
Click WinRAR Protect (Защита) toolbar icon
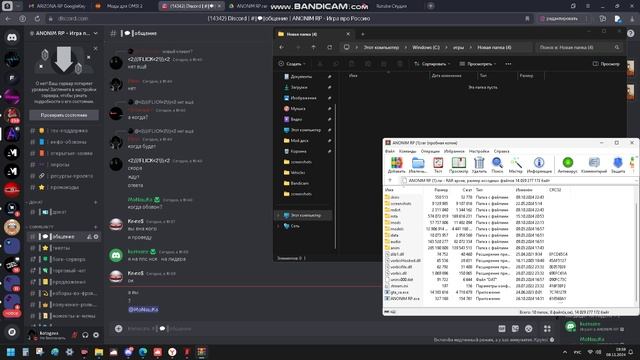pos(618,165)
